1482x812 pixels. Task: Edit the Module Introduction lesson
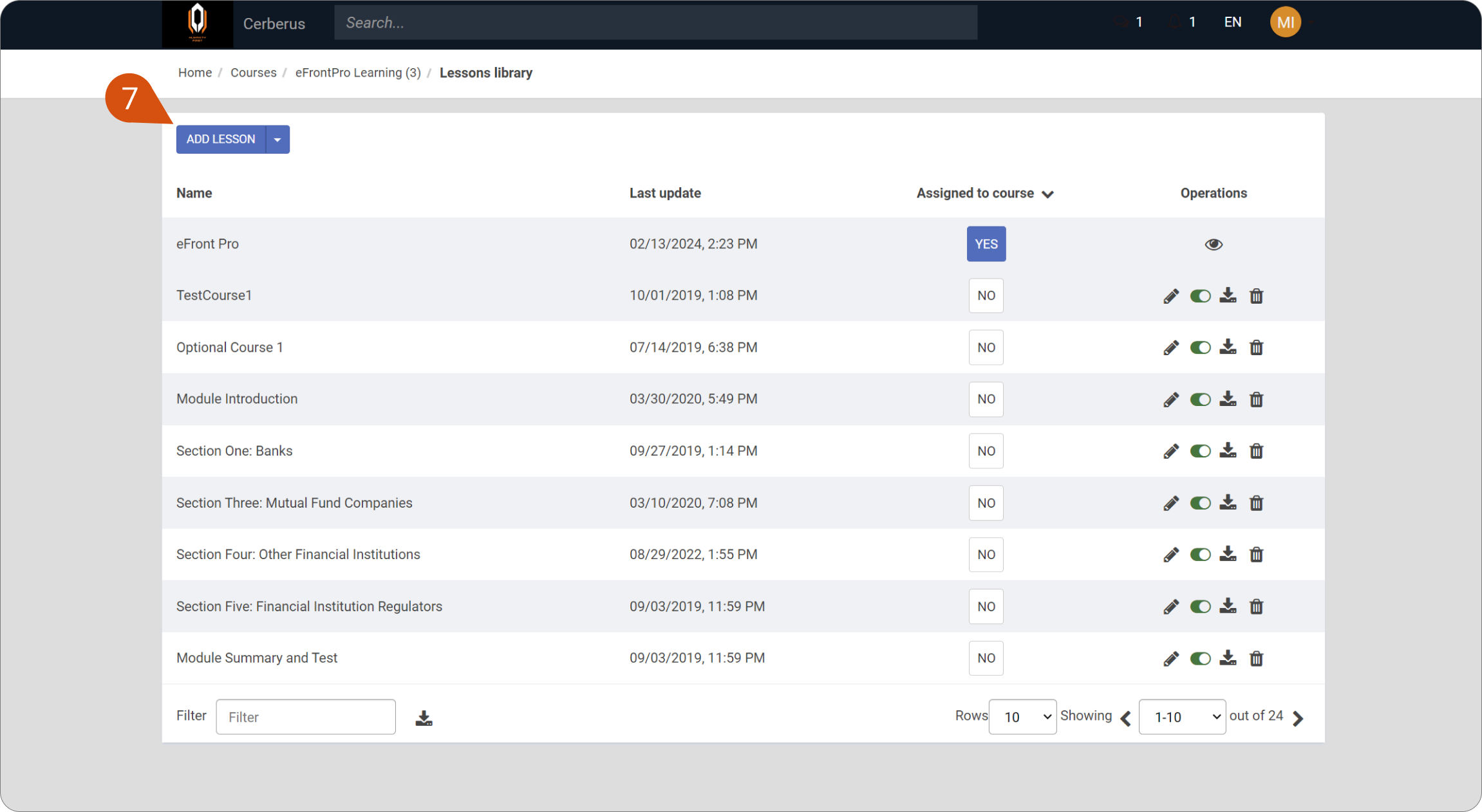[x=1171, y=400]
